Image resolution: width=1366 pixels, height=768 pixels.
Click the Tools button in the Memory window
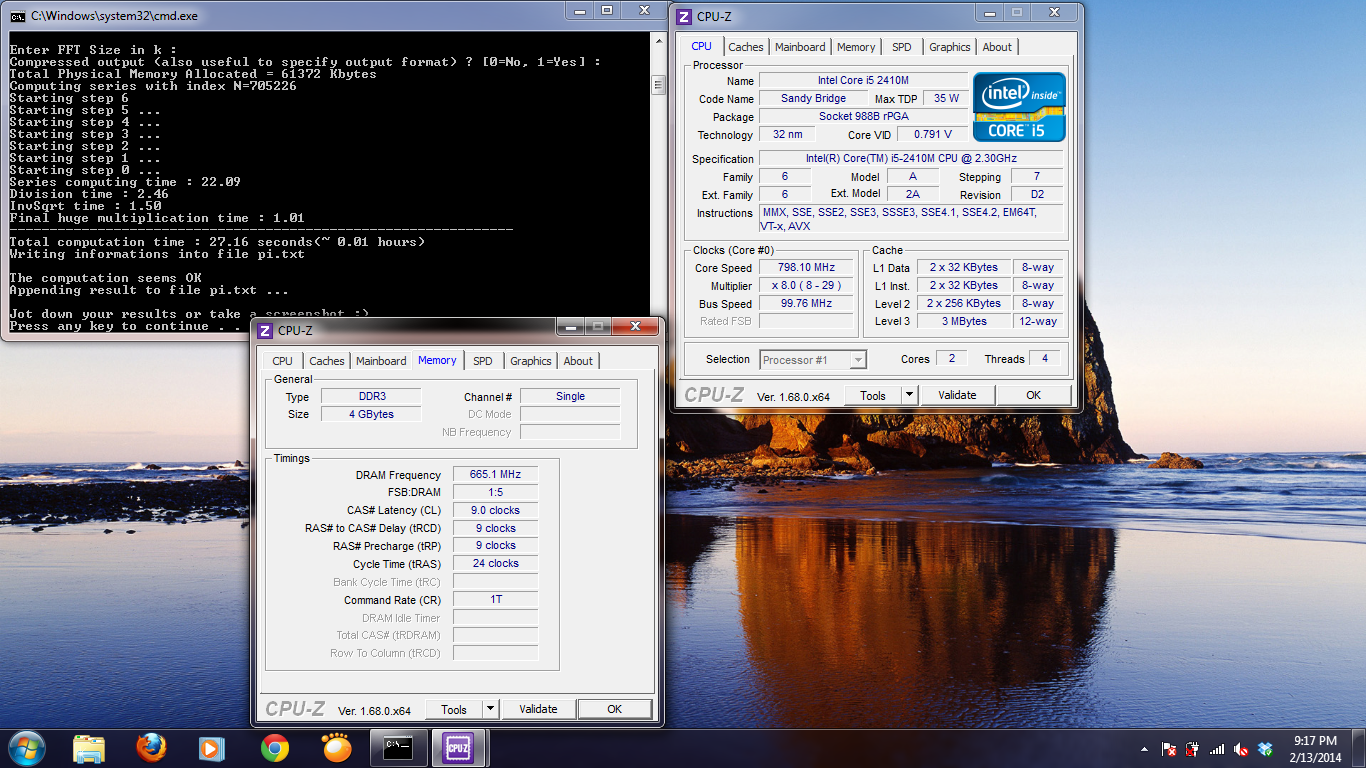point(454,709)
